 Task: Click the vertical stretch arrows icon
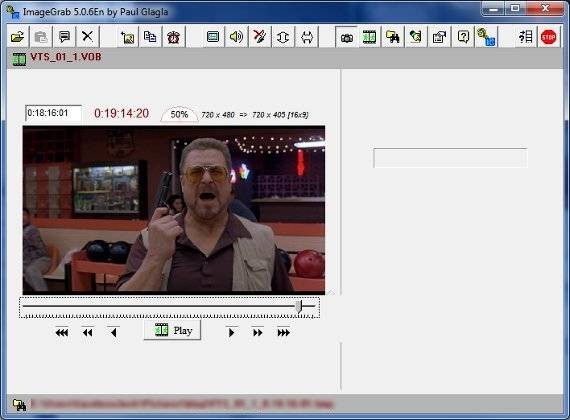(283, 37)
